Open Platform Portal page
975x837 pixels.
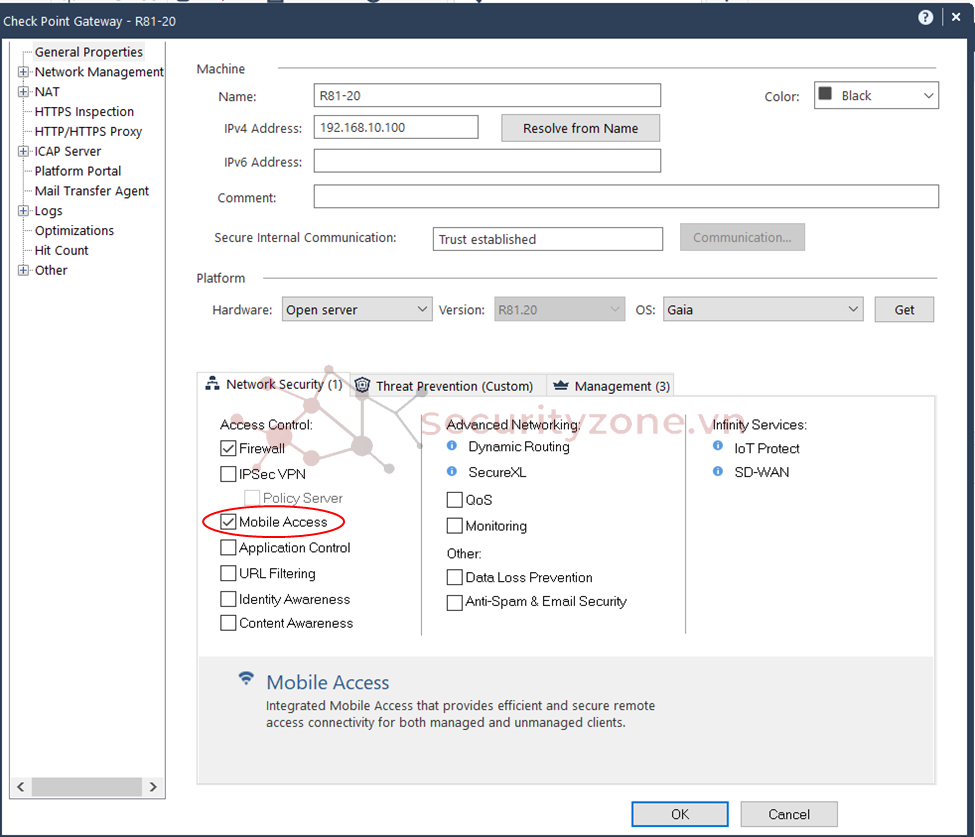[x=78, y=171]
